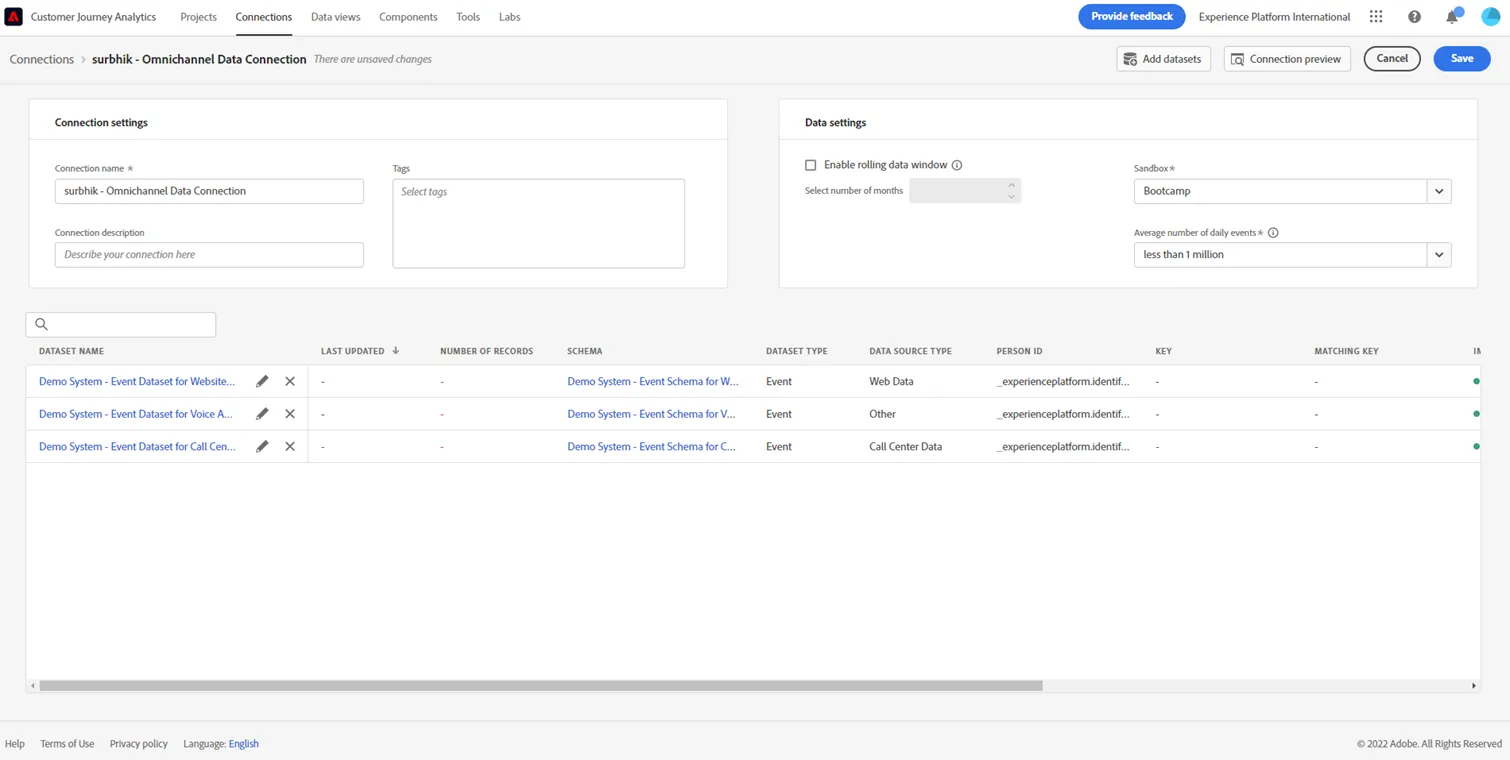The width and height of the screenshot is (1510, 760).
Task: Click rolling data window info icon
Action: (957, 165)
